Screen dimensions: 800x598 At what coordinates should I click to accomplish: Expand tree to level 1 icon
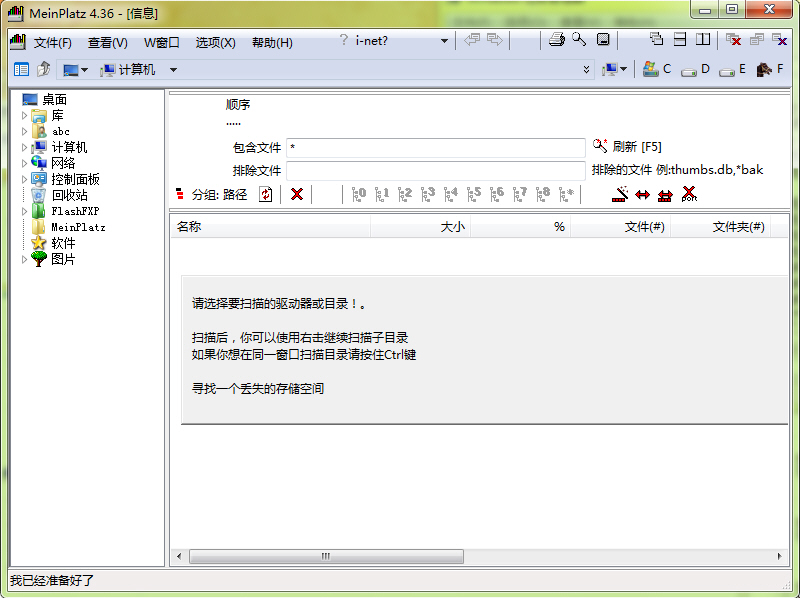coord(382,194)
